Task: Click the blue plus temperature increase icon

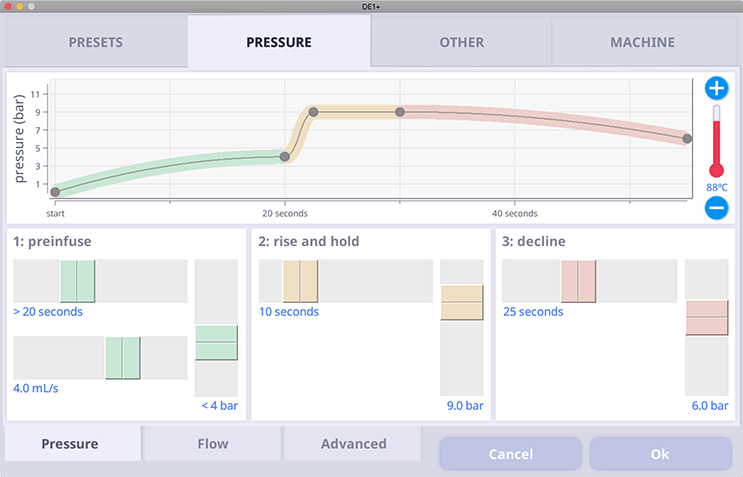Action: pos(716,88)
